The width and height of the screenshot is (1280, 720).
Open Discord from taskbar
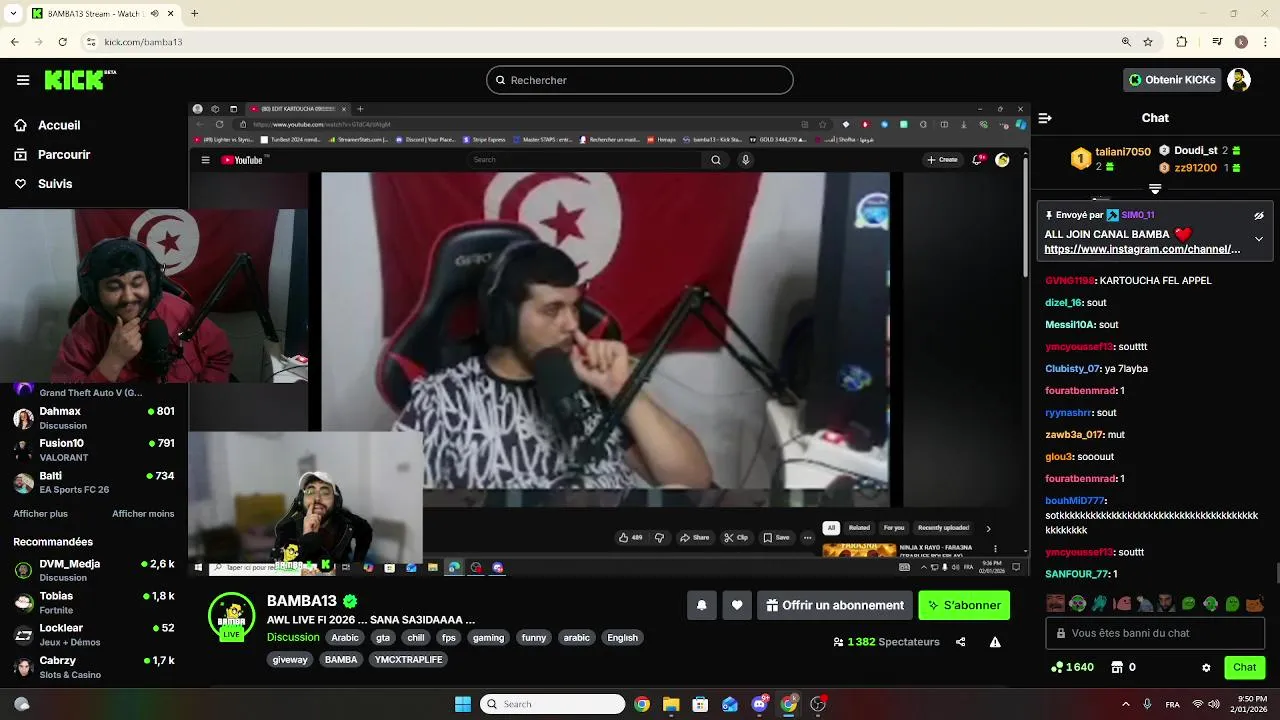coord(759,704)
